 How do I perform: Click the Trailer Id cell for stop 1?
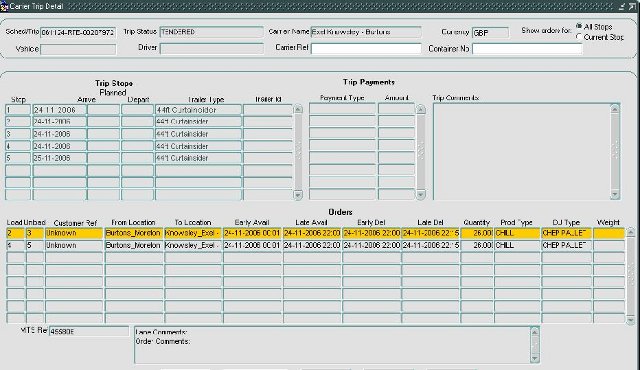point(268,110)
